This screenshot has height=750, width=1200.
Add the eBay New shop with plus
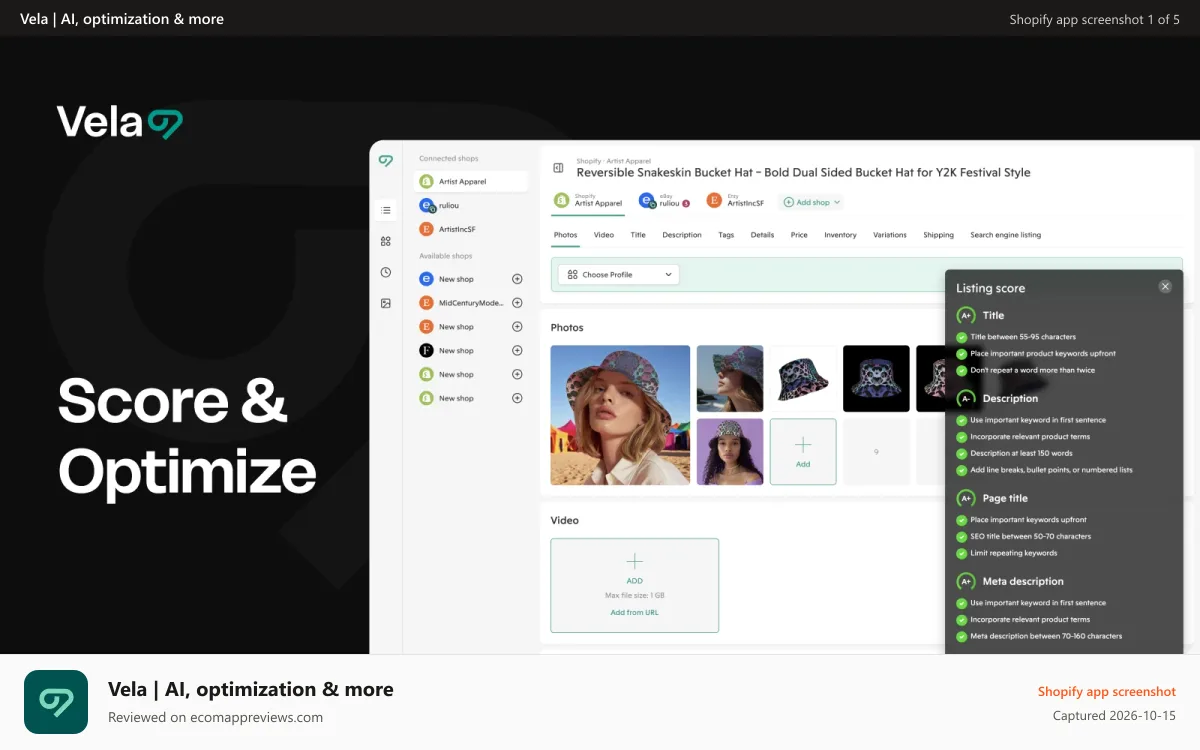click(x=517, y=279)
